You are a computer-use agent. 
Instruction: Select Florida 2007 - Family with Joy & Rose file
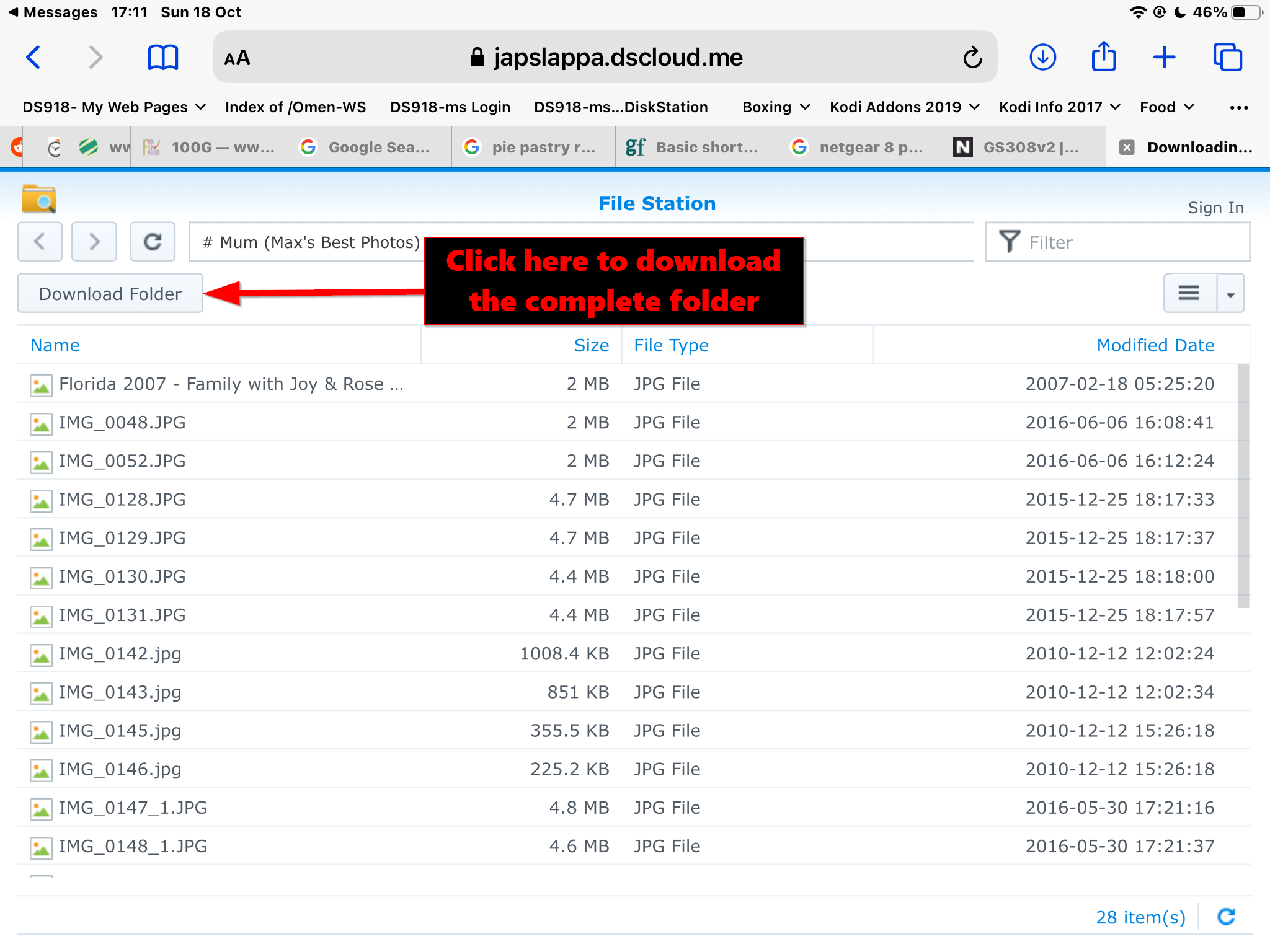pyautogui.click(x=634, y=384)
